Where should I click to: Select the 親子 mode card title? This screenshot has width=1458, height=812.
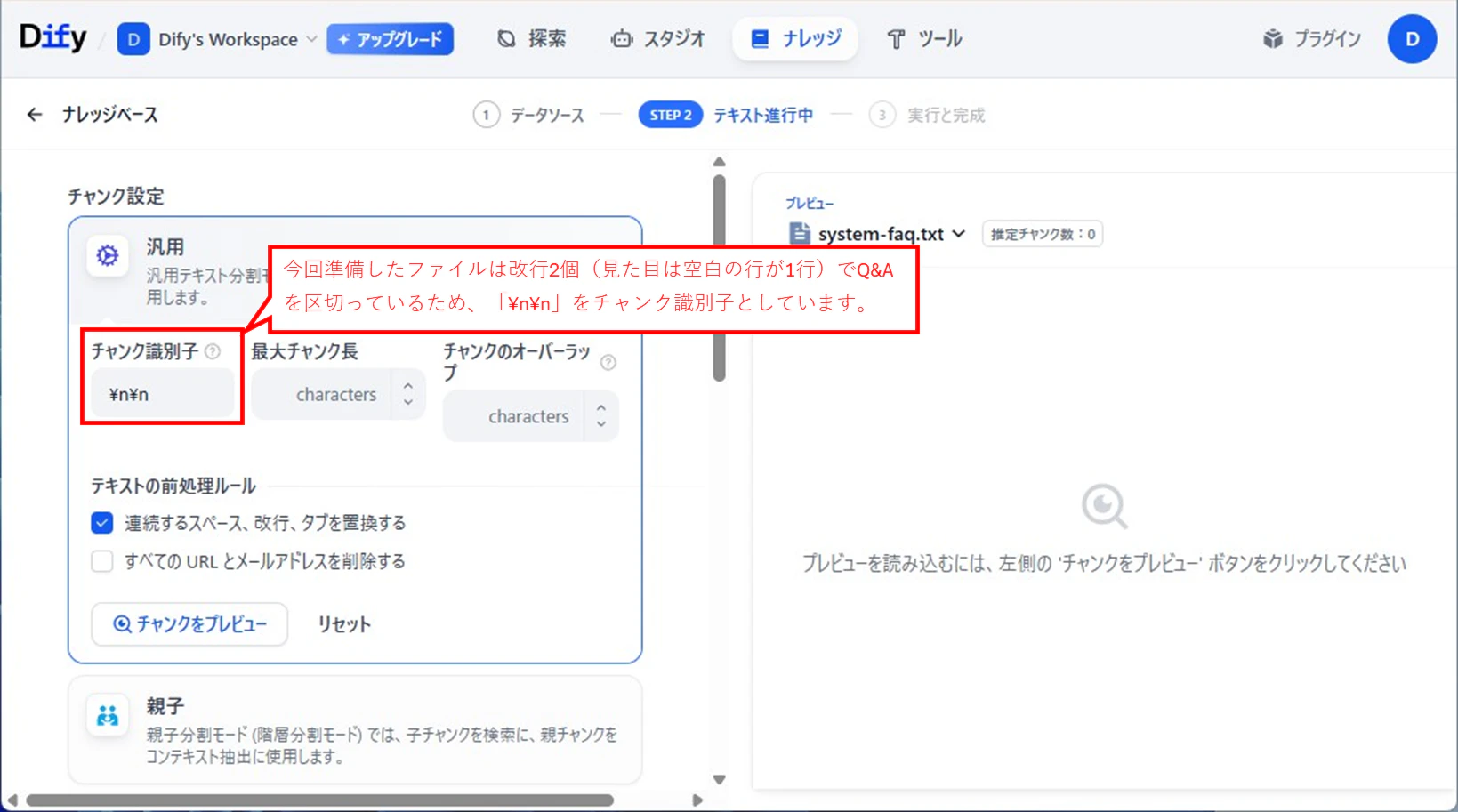(165, 706)
